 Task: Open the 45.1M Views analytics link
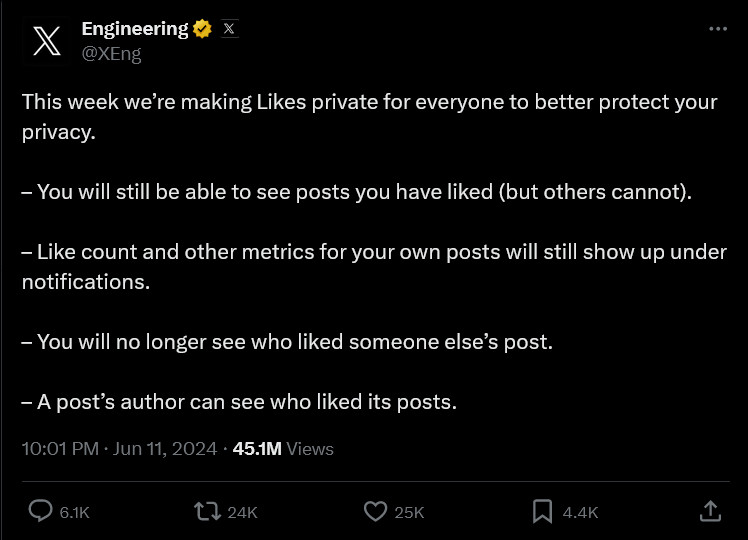click(283, 449)
